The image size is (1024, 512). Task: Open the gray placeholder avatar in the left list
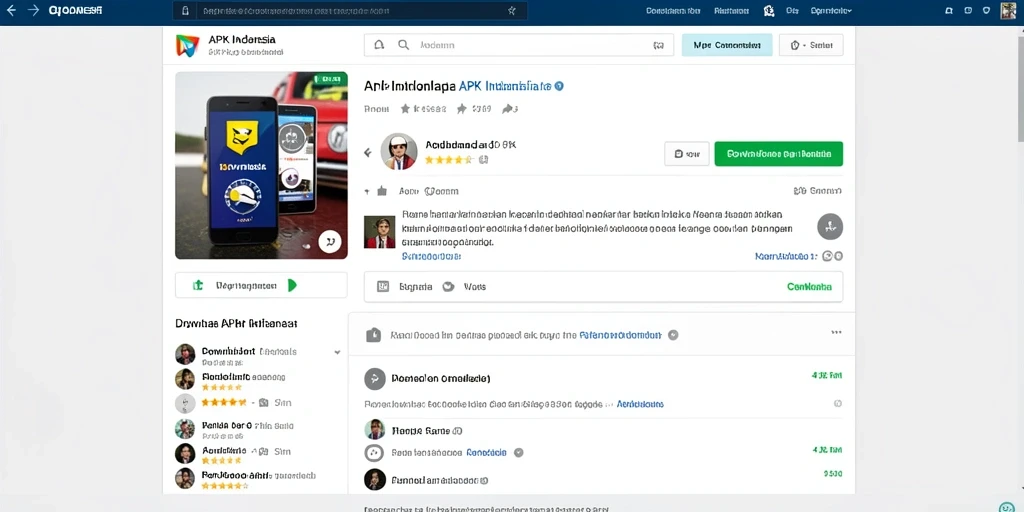click(x=185, y=403)
